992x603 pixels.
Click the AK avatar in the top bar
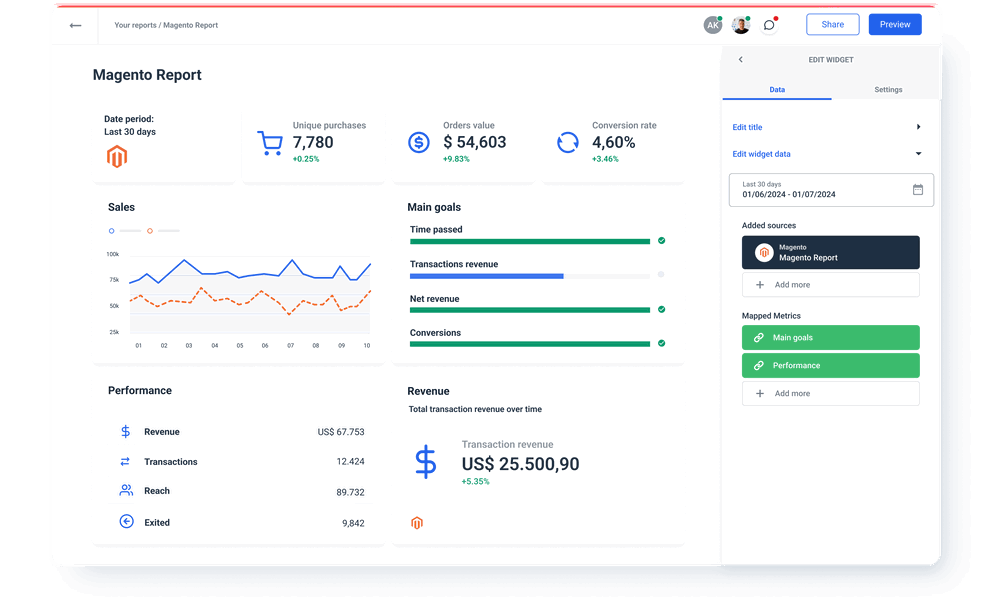(713, 24)
